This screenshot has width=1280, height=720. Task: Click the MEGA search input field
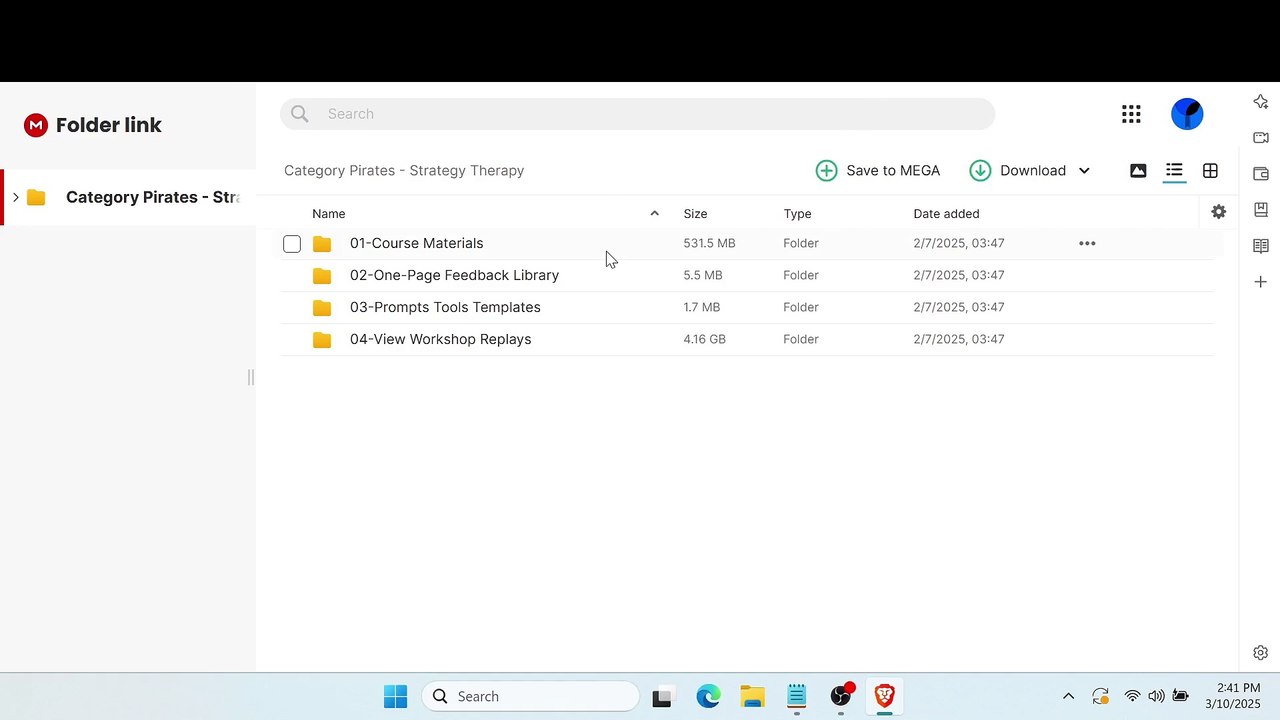(x=637, y=114)
